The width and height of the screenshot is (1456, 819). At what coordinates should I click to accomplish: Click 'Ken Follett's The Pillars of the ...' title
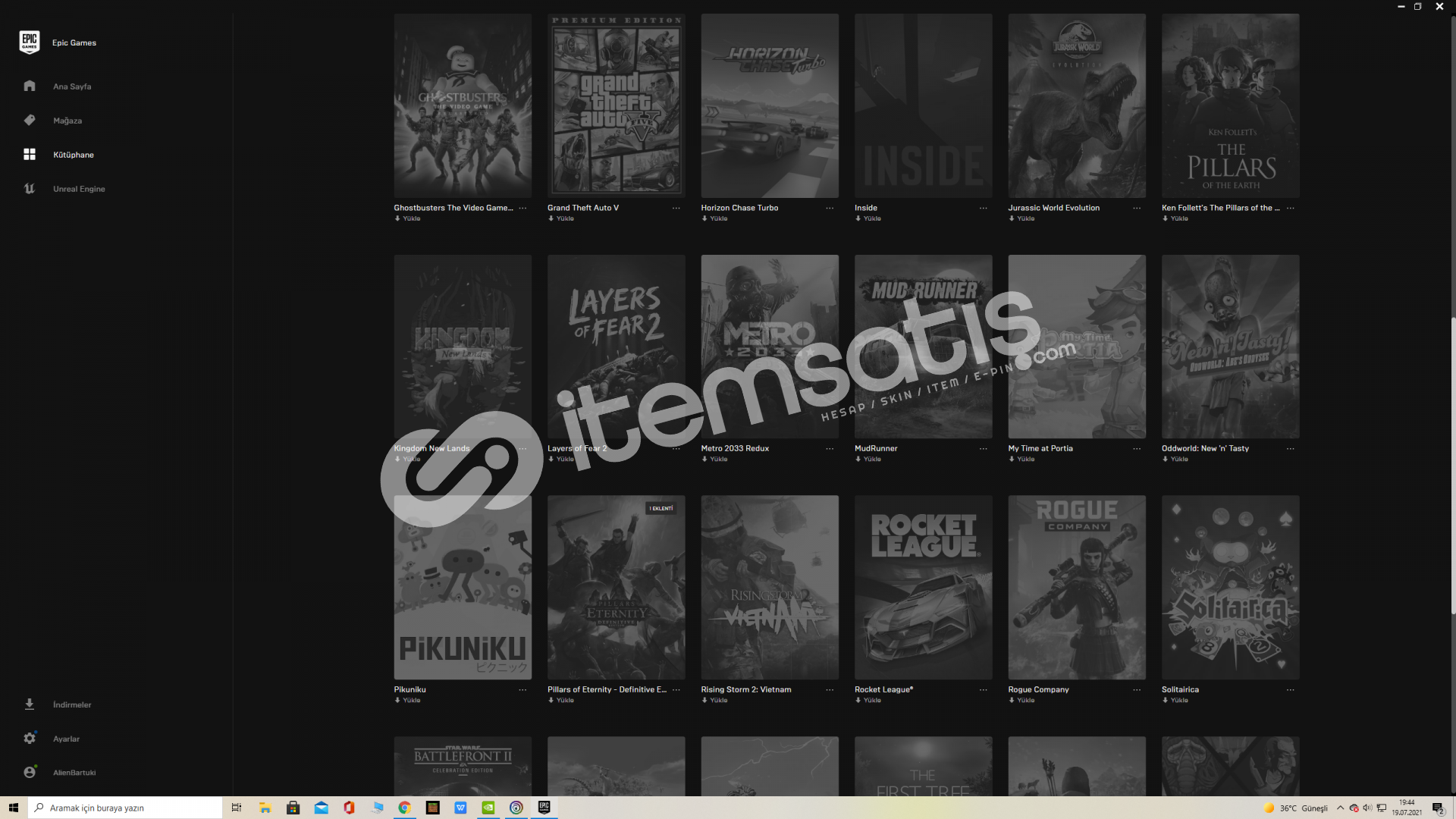click(x=1220, y=208)
